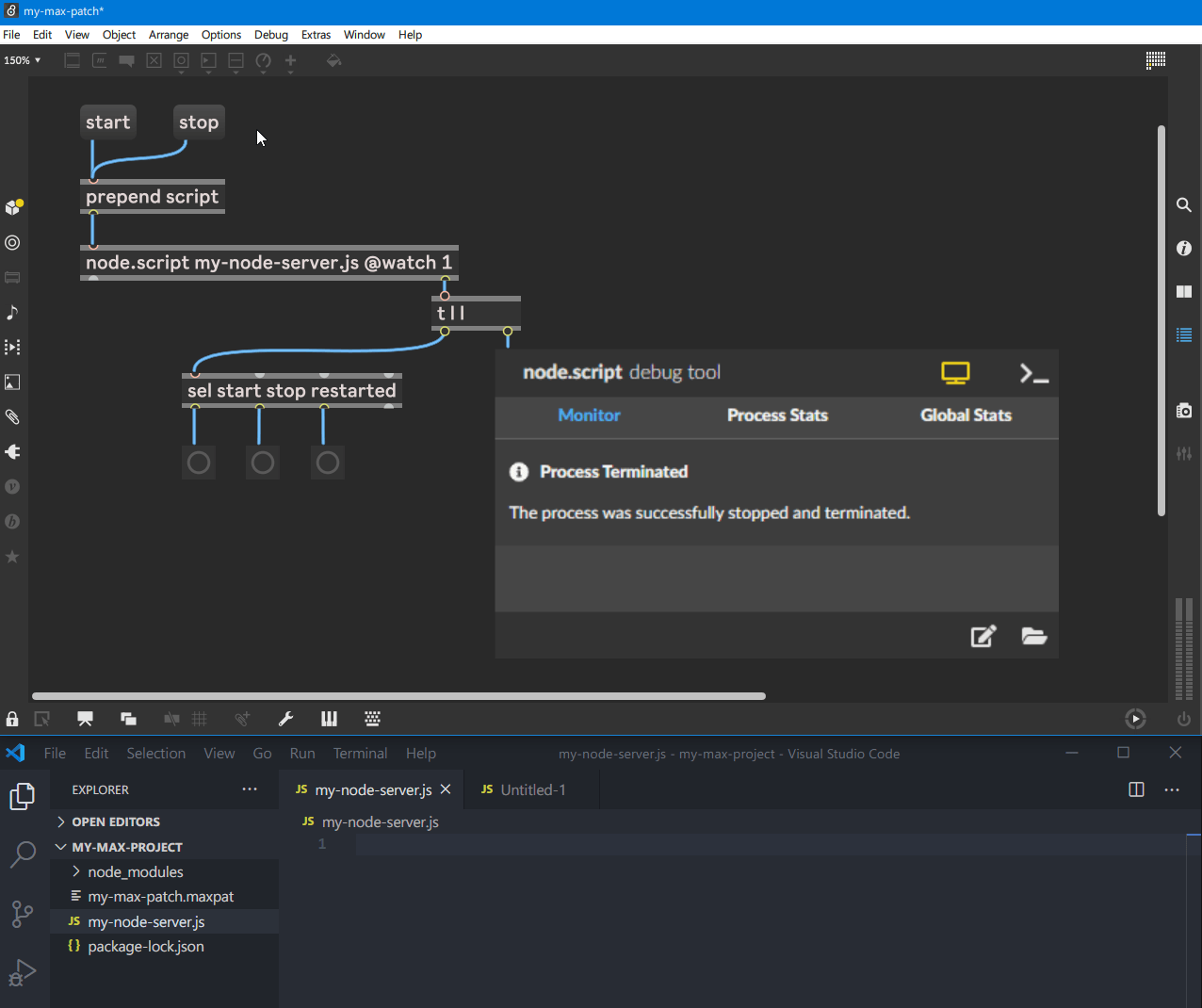
Task: Split the VS Code editor right
Action: [x=1136, y=789]
